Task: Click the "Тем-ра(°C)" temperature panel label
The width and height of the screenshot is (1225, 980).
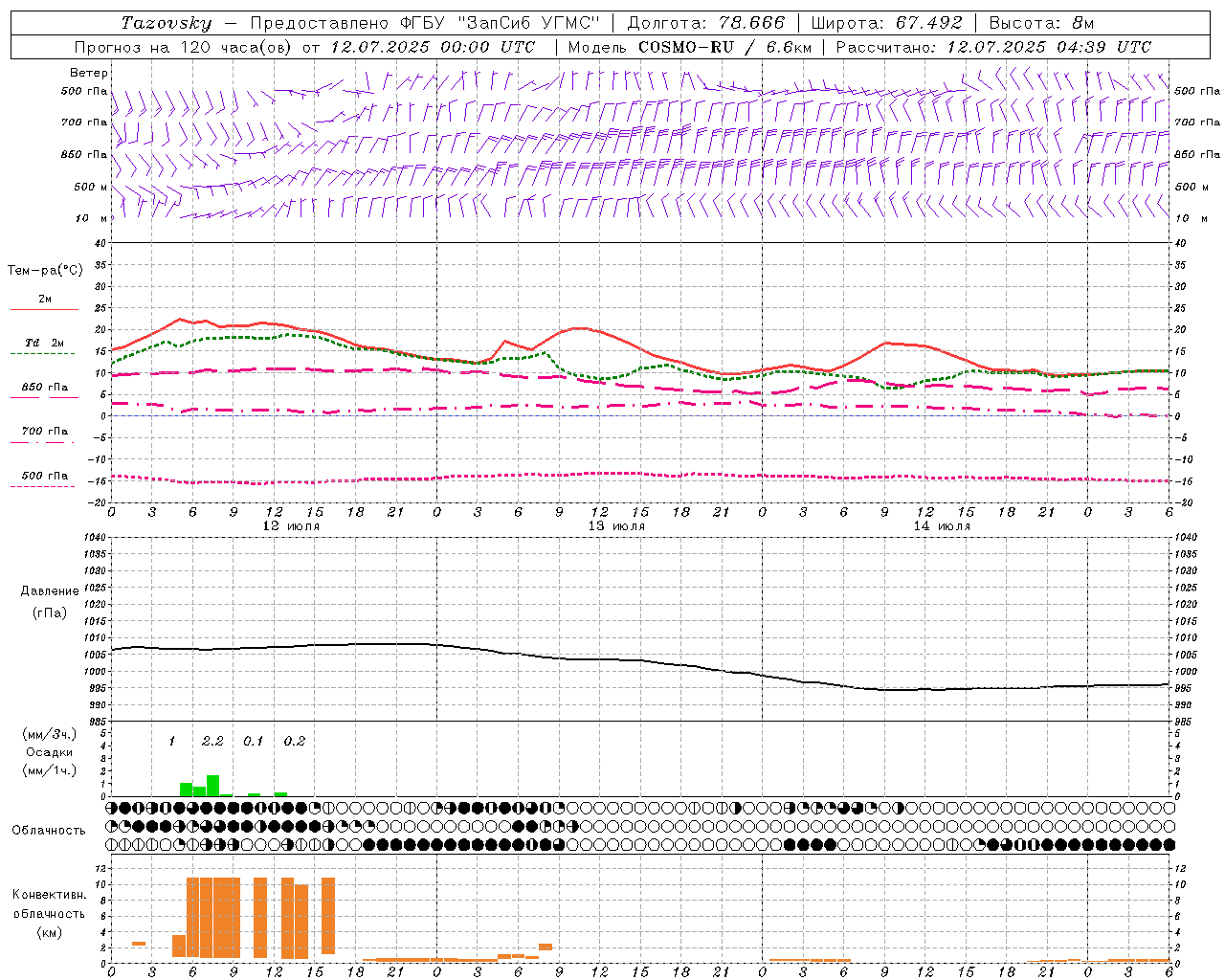Action: tap(45, 271)
